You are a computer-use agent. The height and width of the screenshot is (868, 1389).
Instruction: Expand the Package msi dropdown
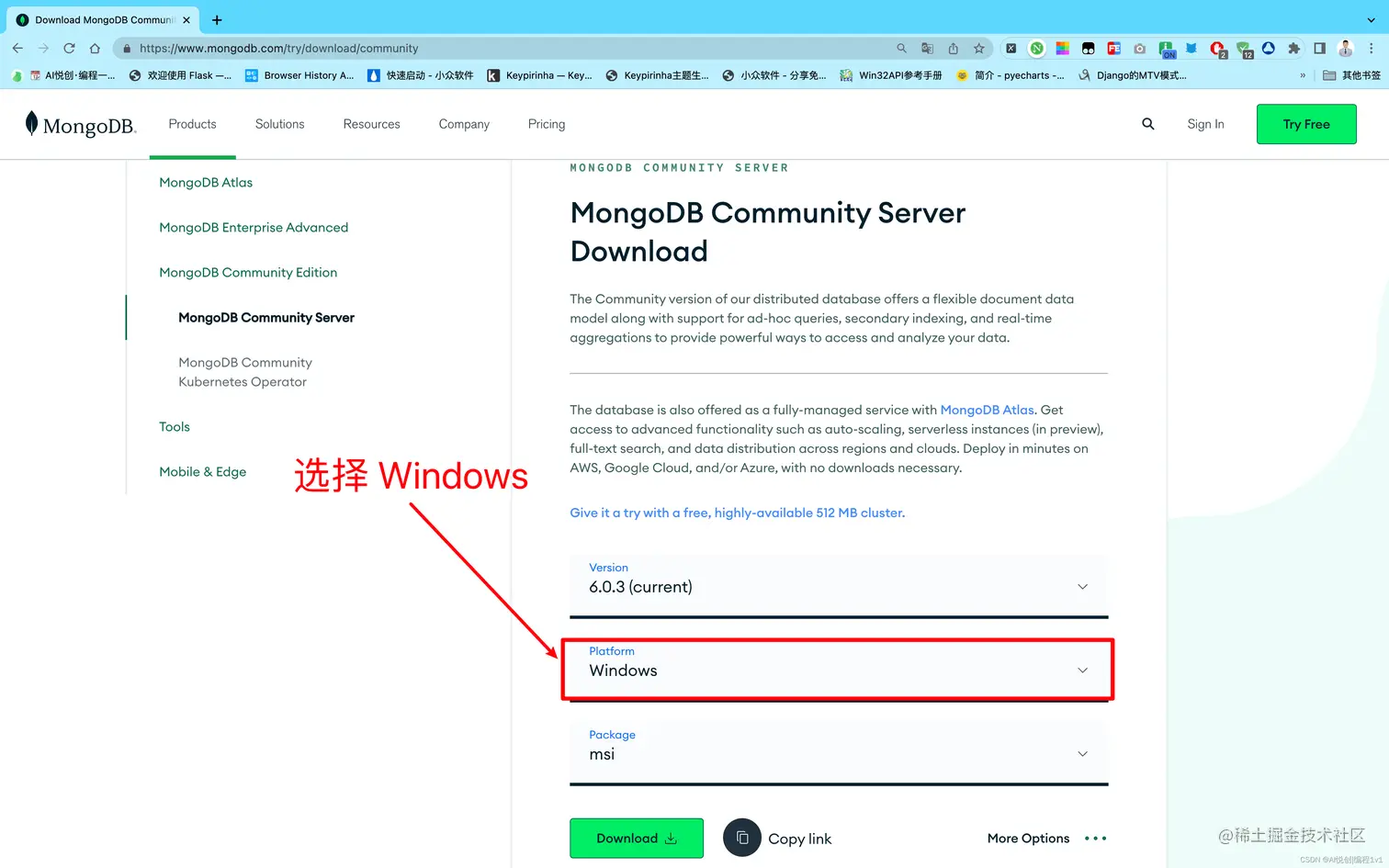[x=839, y=753]
